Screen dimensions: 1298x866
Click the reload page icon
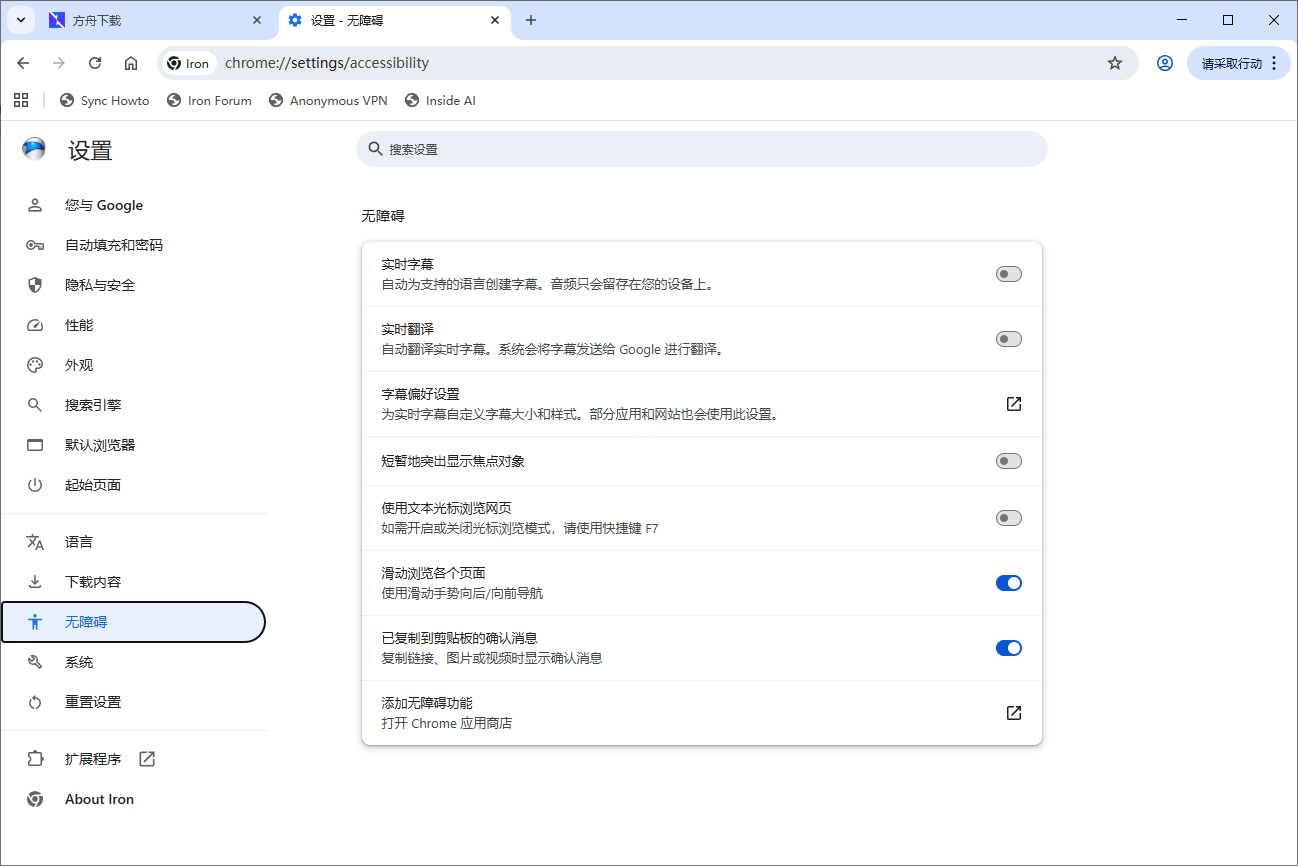94,62
